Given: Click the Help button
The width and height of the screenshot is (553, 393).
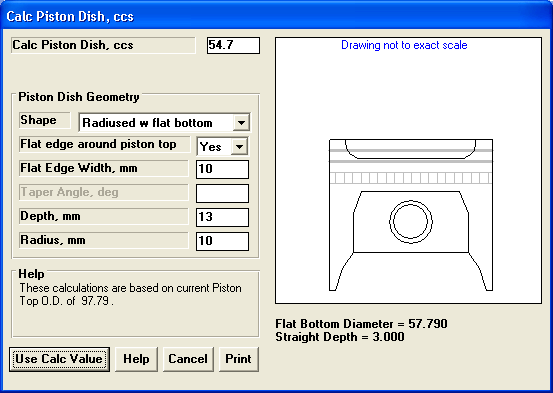Looking at the screenshot, I should pos(136,359).
